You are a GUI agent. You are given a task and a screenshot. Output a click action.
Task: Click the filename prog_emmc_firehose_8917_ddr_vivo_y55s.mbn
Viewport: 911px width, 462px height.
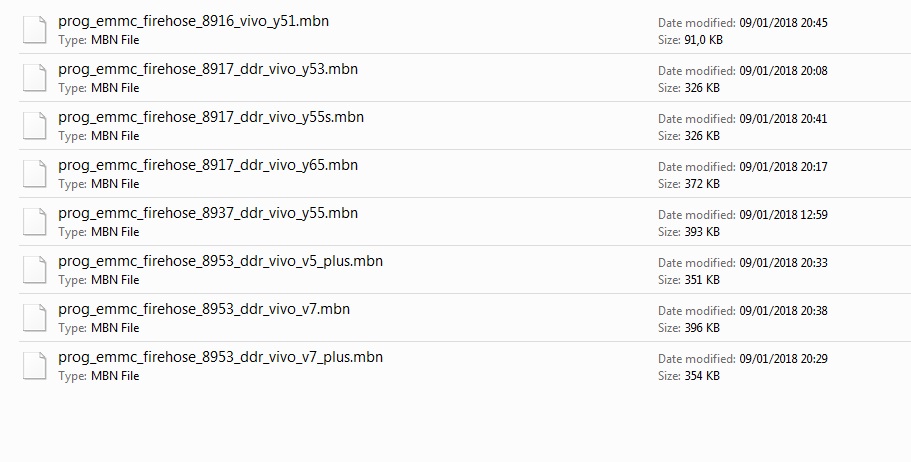211,117
